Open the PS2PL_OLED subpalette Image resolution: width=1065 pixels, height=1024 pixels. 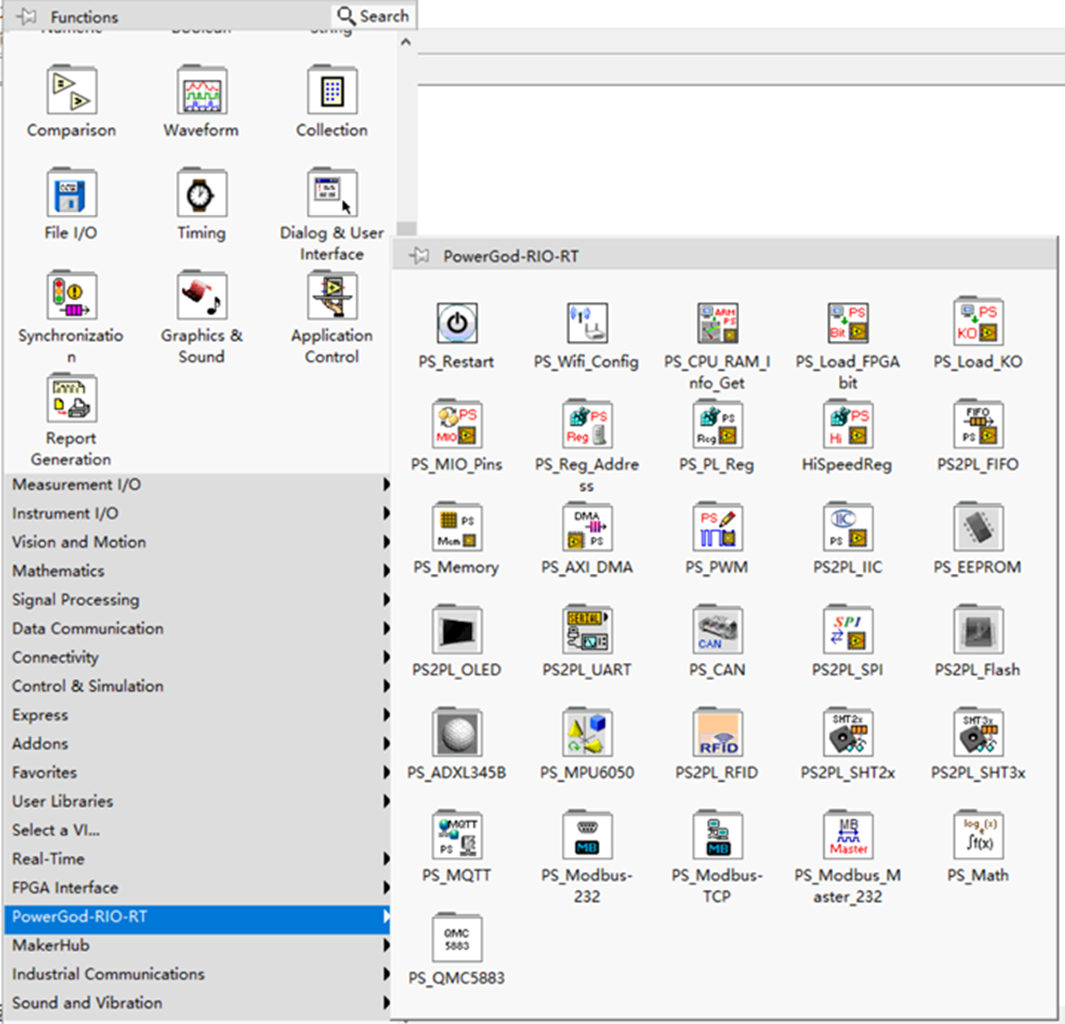click(x=456, y=629)
